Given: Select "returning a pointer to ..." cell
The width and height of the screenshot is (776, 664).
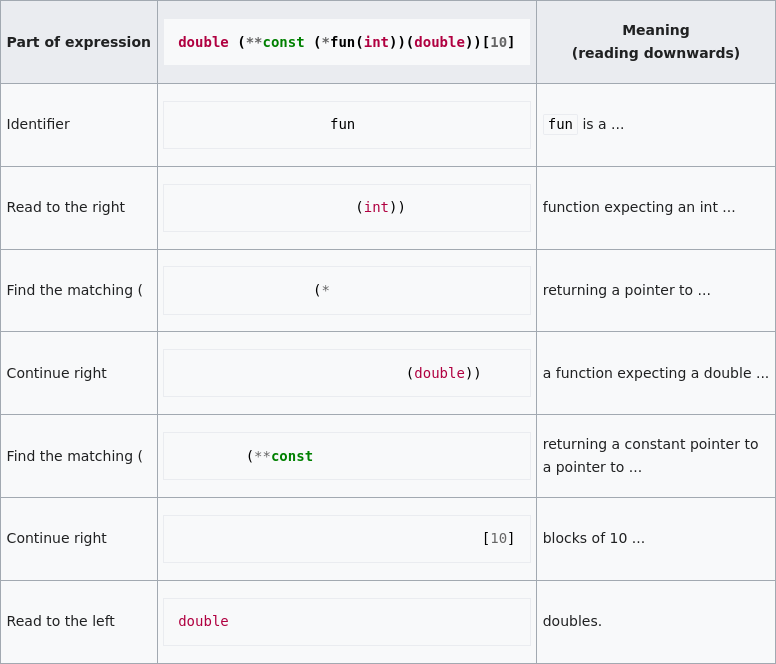Looking at the screenshot, I should 626,290.
